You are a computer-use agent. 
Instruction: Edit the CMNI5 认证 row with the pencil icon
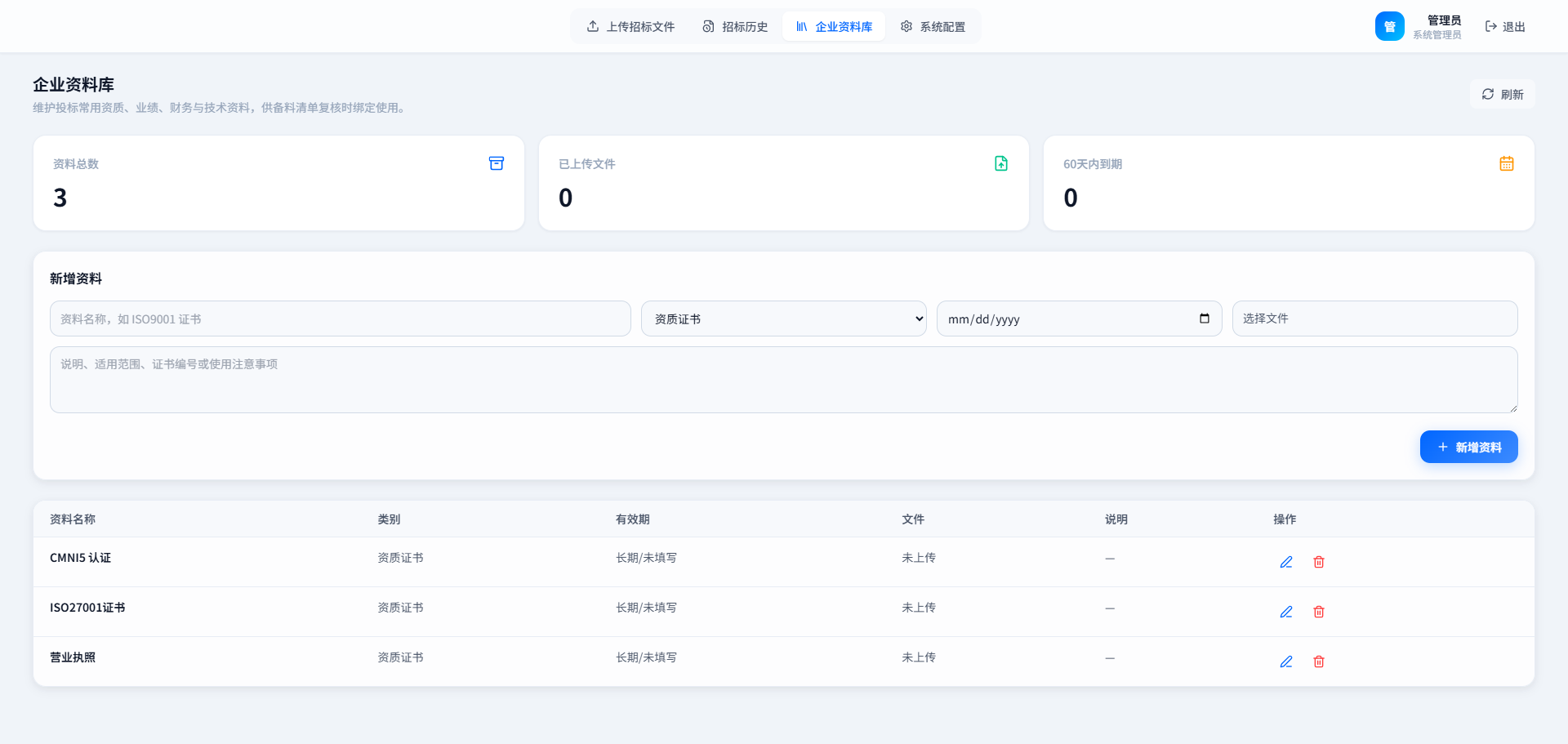(1285, 562)
